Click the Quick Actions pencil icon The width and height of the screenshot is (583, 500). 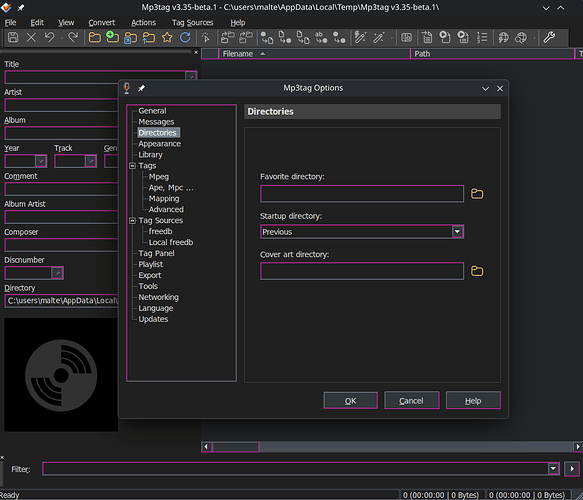[379, 38]
